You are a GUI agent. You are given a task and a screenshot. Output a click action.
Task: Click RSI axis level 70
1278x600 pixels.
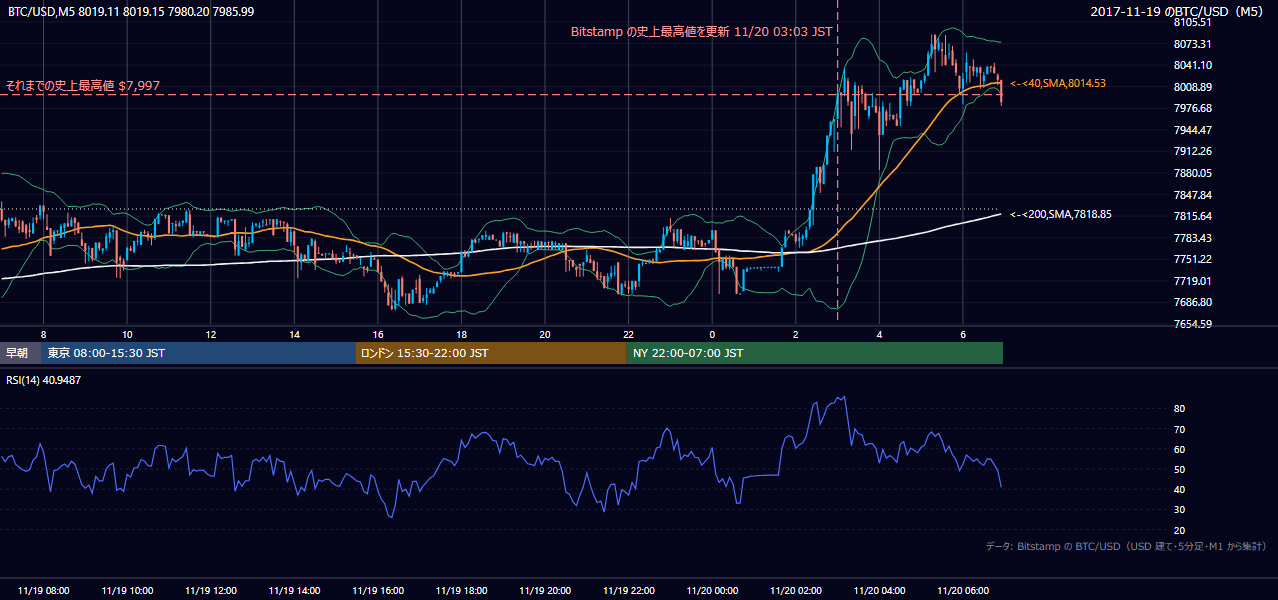coord(1179,429)
